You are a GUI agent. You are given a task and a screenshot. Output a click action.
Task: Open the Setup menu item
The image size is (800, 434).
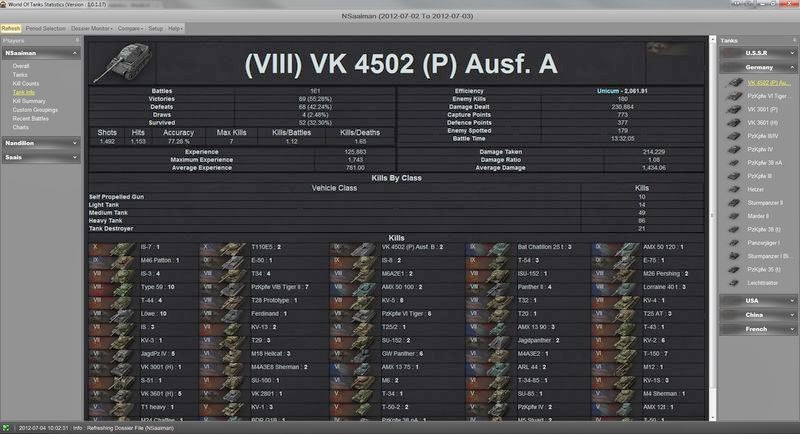[156, 29]
